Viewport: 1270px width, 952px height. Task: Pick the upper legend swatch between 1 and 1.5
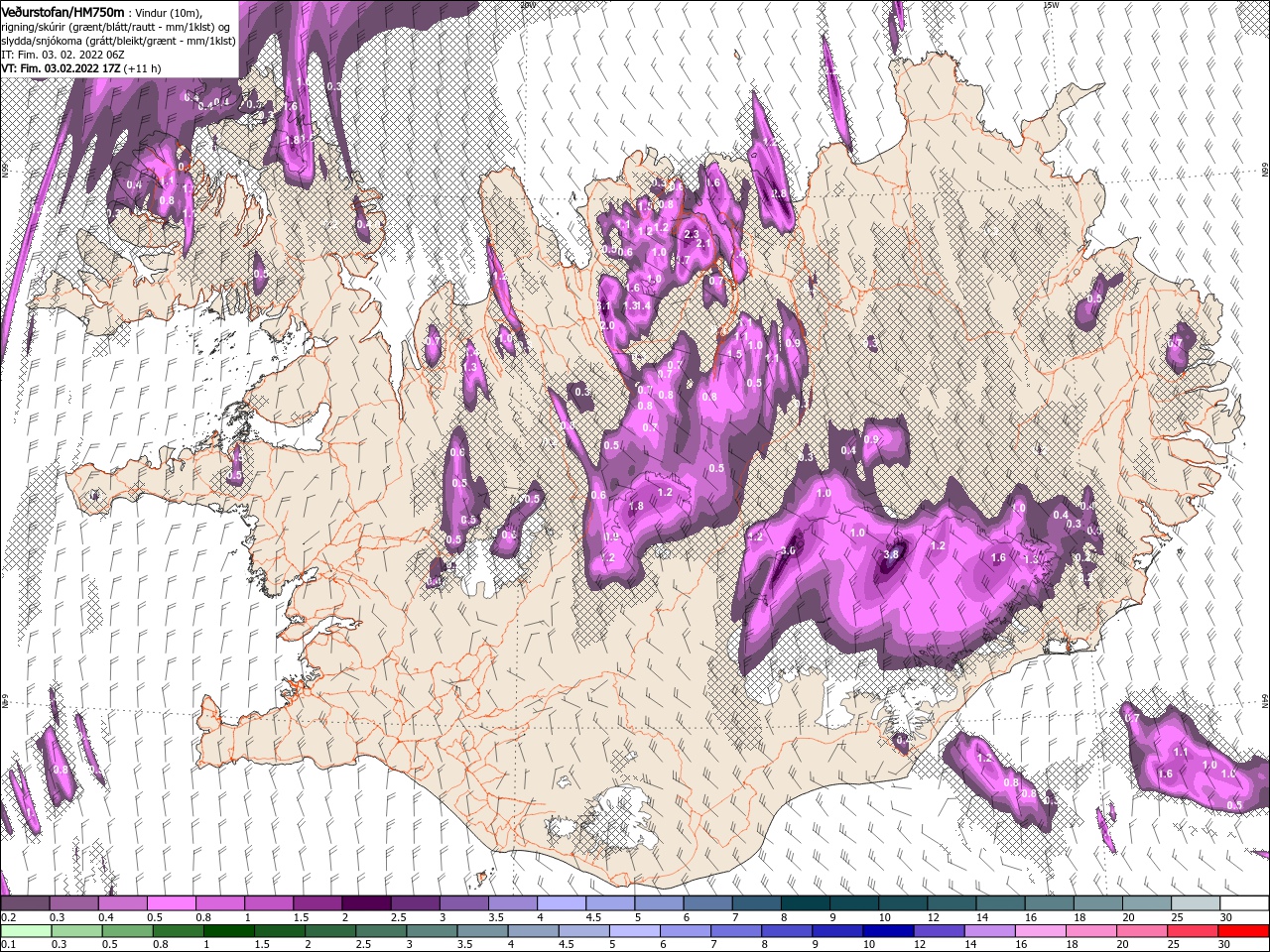(268, 903)
